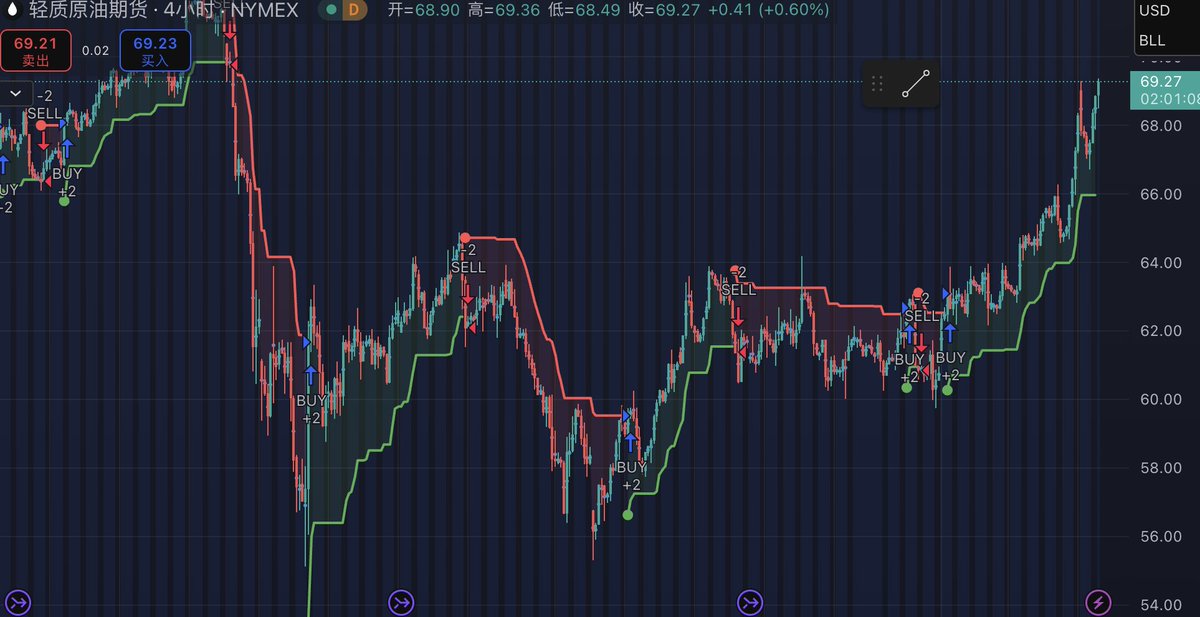
Task: Open the purple rollover marker nearest the chart's horizontal center
Action: click(x=749, y=602)
